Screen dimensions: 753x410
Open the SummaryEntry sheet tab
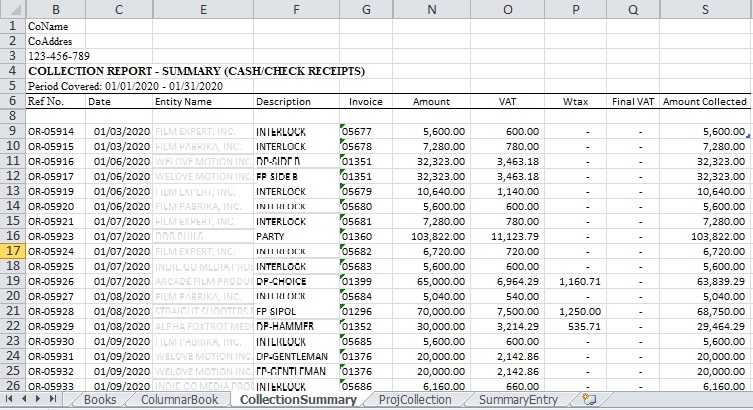tap(518, 399)
